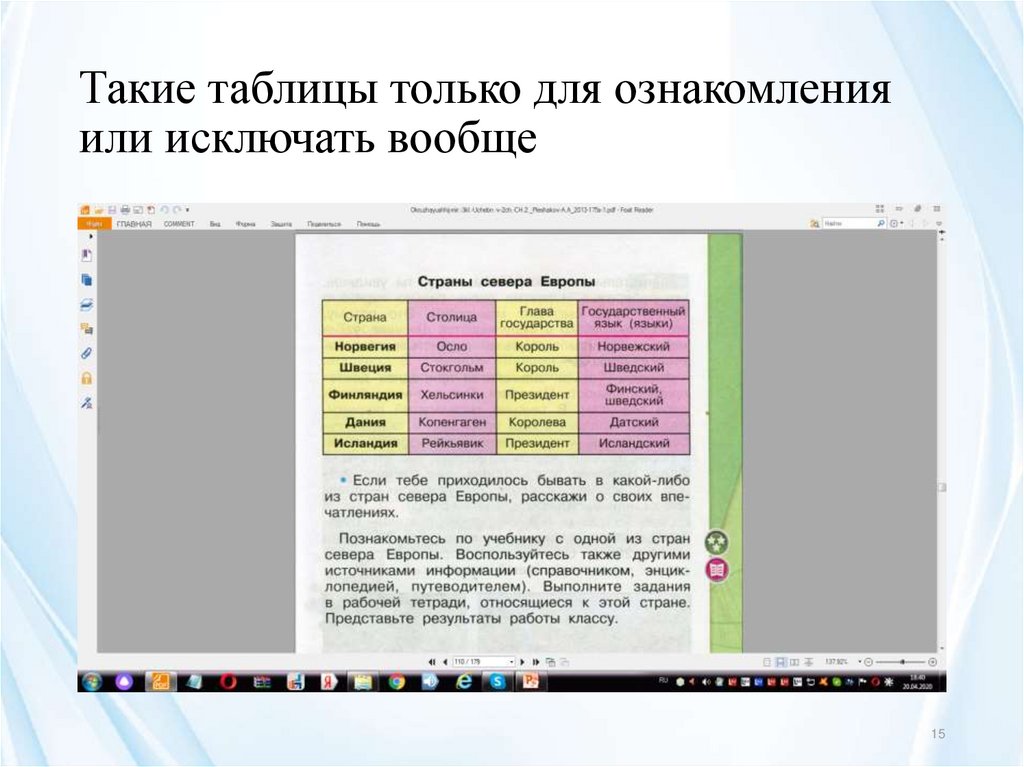The width and height of the screenshot is (1024, 767).
Task: Click the four-squares grid icon in title bar
Action: 880,209
